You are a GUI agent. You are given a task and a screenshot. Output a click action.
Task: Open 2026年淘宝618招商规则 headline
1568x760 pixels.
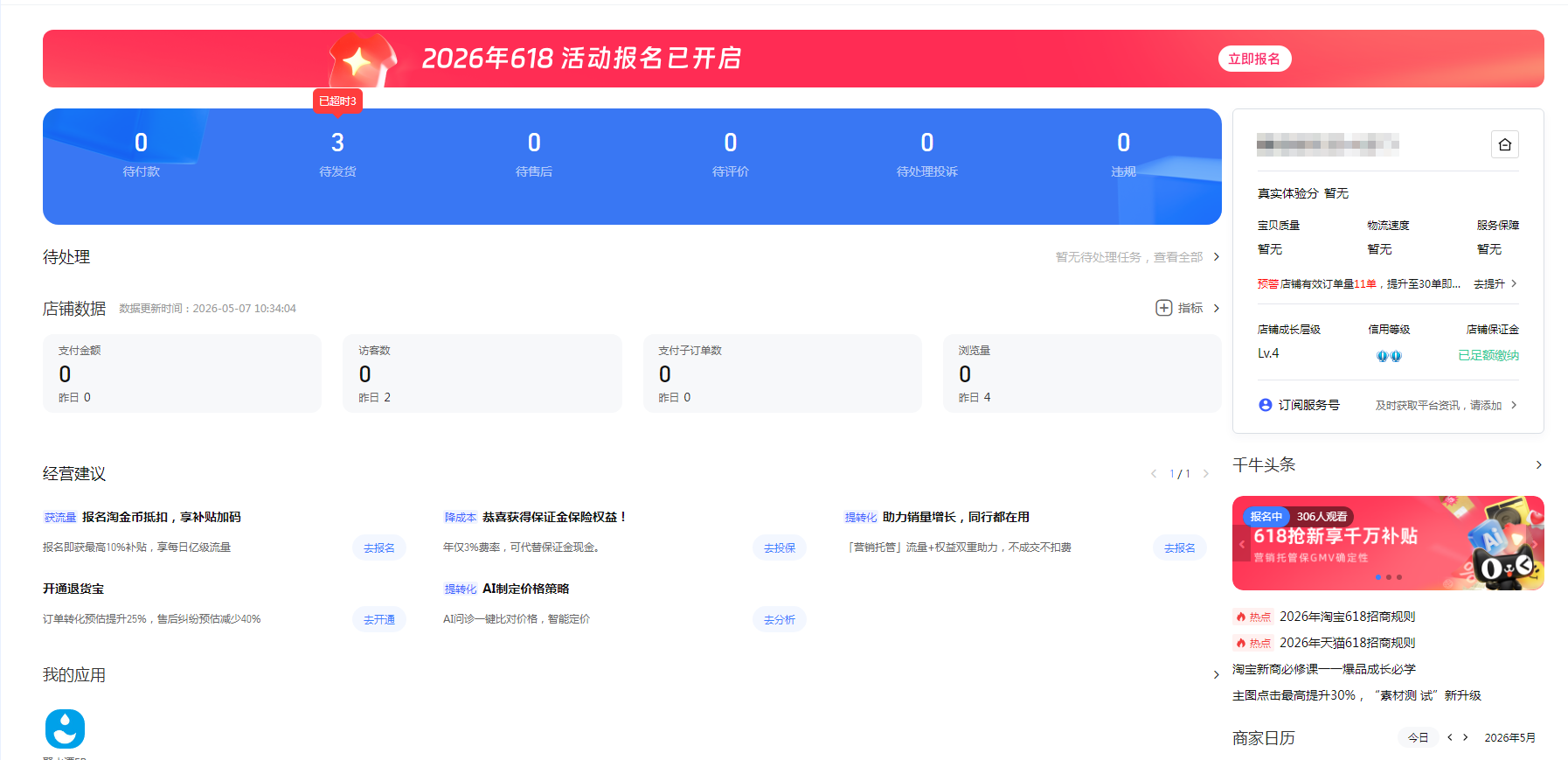(x=1347, y=617)
